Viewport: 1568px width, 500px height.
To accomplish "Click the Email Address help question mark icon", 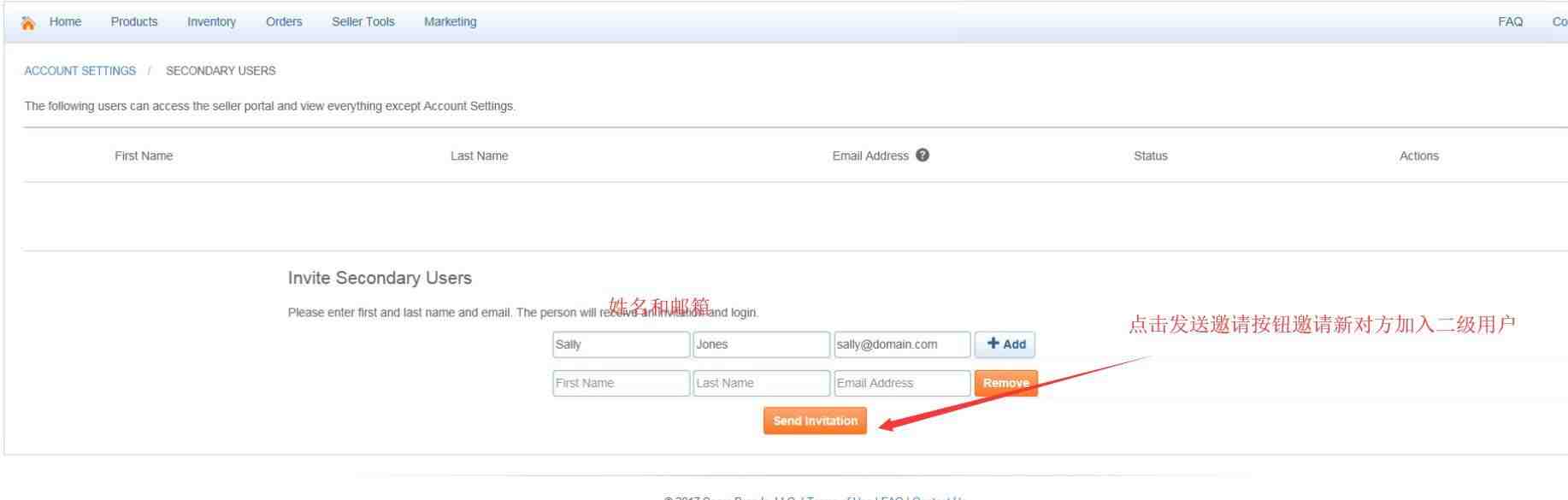I will 923,156.
